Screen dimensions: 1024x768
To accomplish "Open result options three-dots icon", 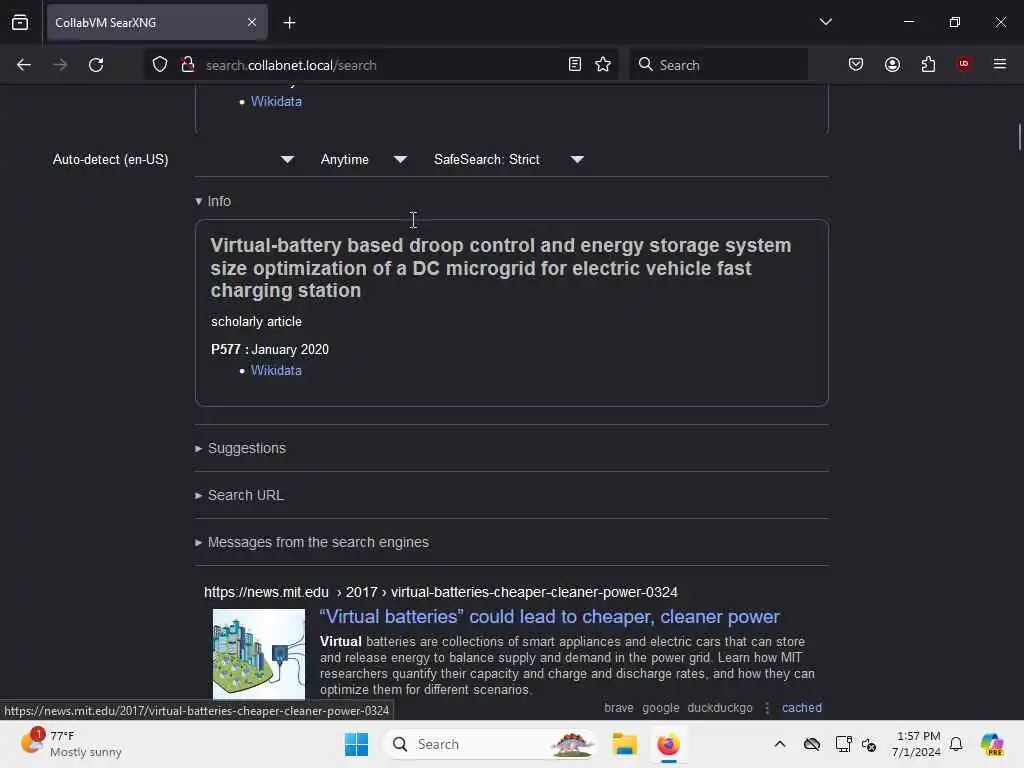I will tap(767, 707).
